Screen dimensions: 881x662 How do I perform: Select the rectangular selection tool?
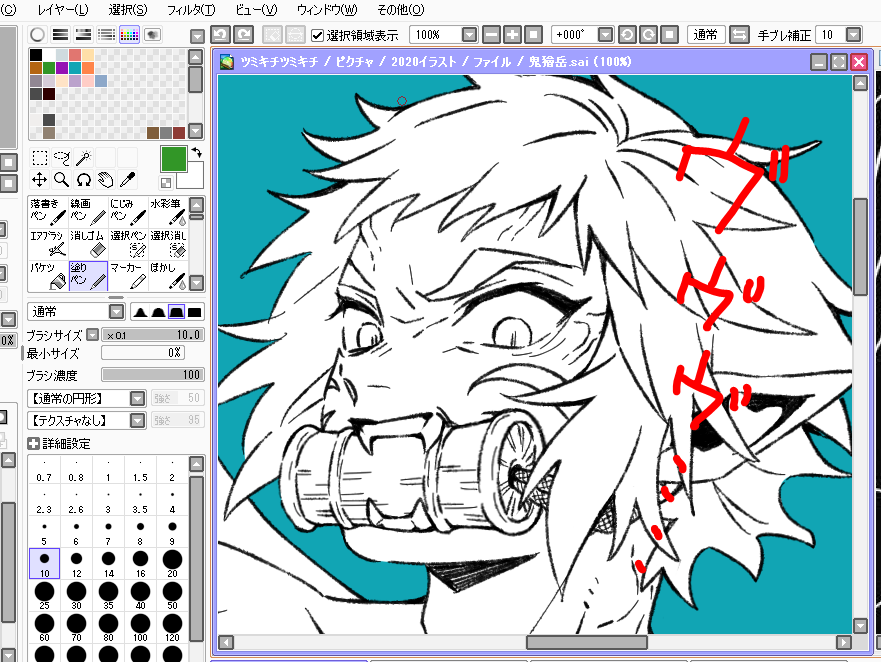tap(39, 157)
